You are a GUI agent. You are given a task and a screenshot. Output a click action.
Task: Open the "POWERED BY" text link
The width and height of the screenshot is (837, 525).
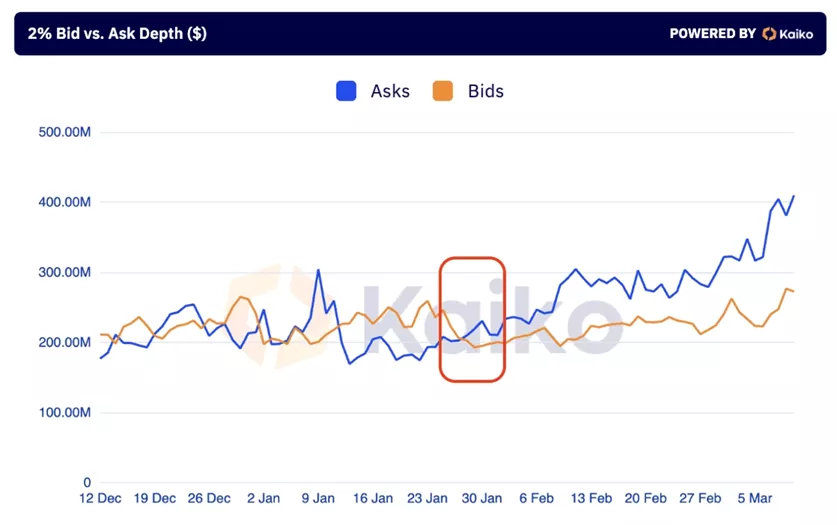(712, 34)
